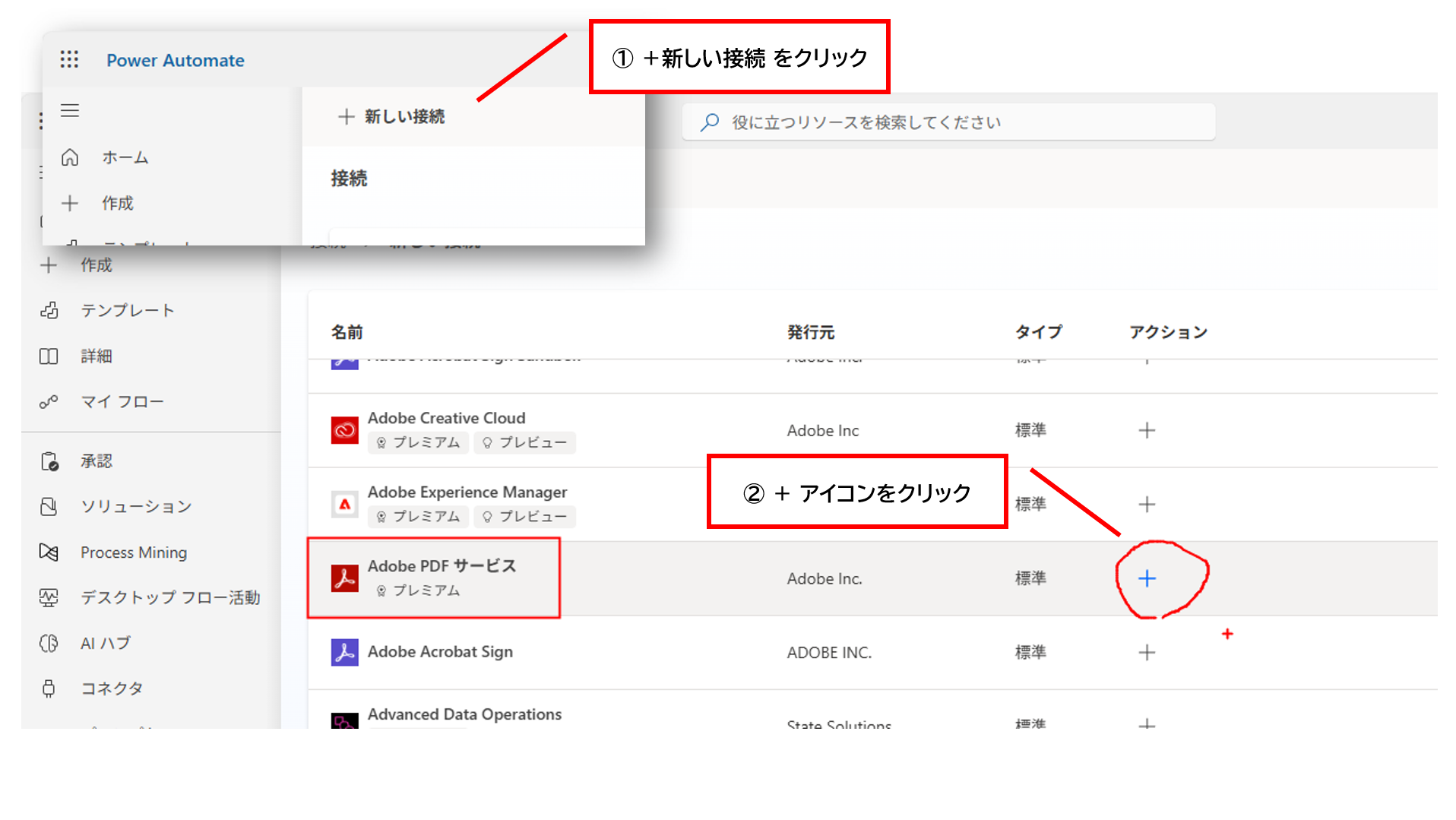Click the タイプ column header
The width and height of the screenshot is (1456, 820).
point(1038,332)
